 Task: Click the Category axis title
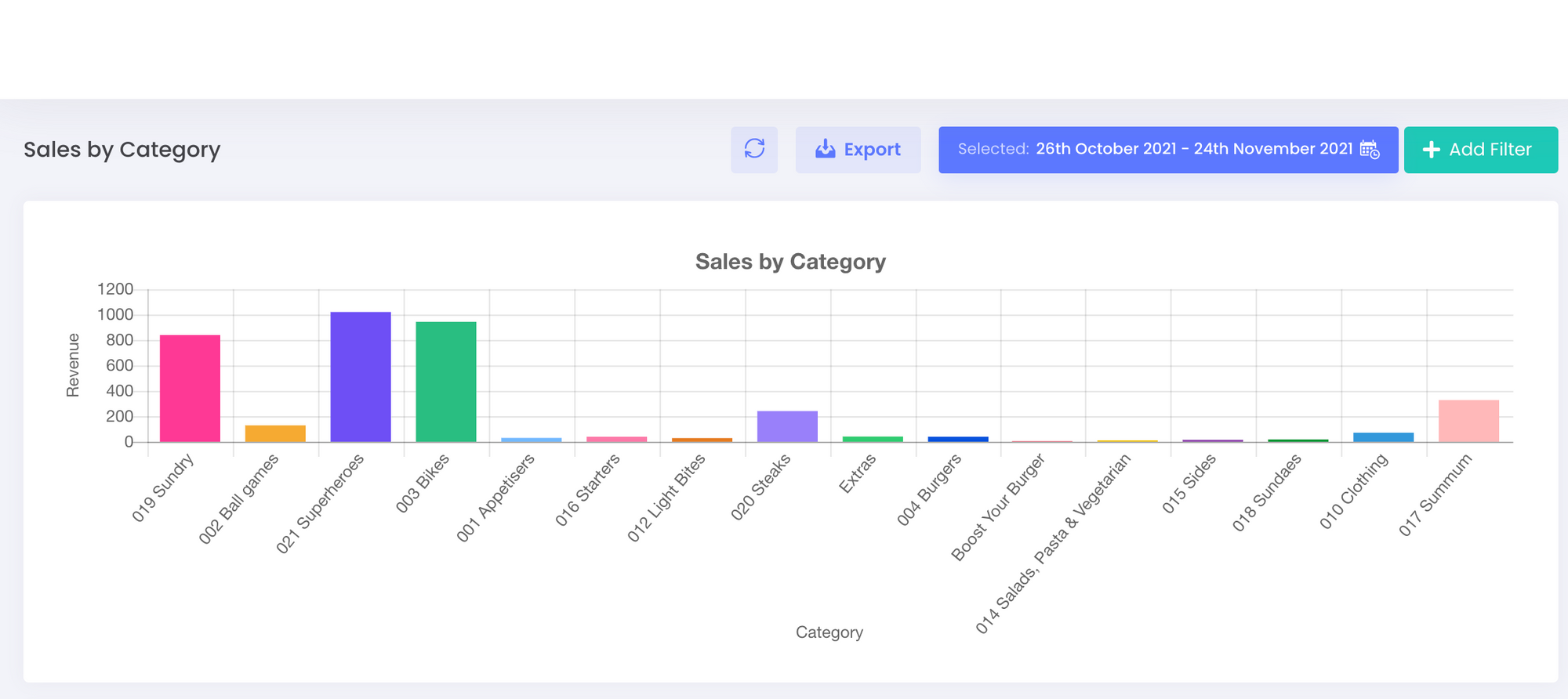(x=829, y=632)
